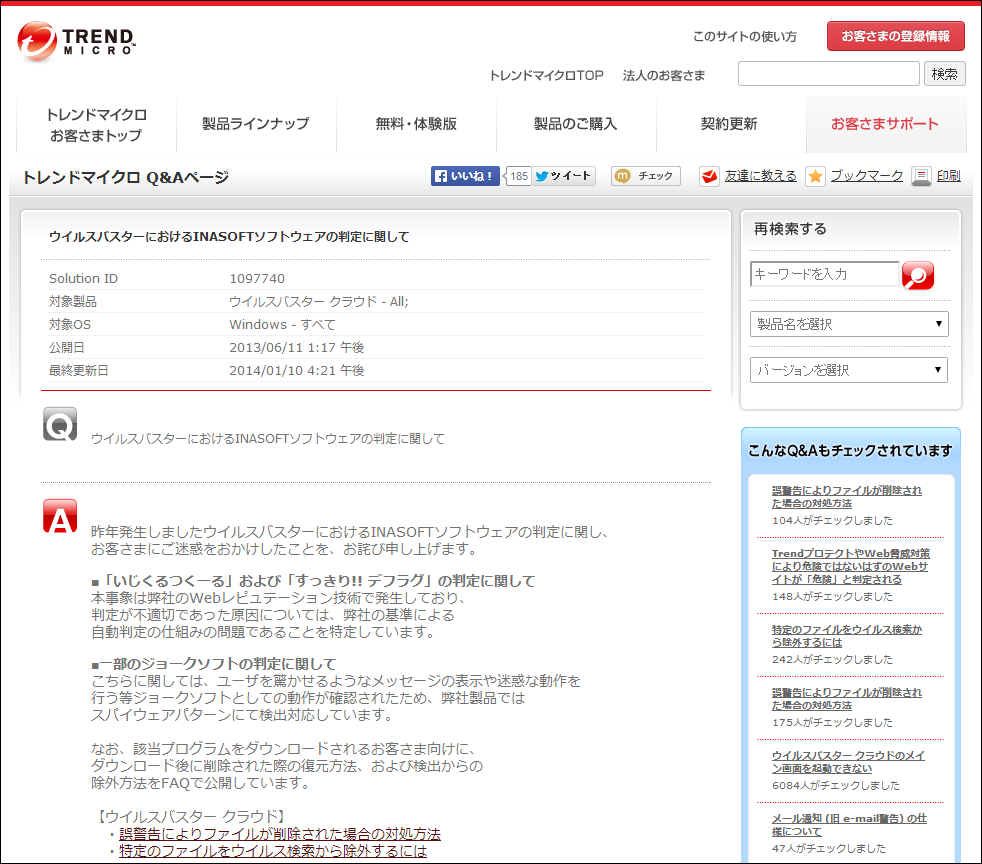Click the Trend Micro logo
Screen dimensions: 982x864
pos(73,41)
